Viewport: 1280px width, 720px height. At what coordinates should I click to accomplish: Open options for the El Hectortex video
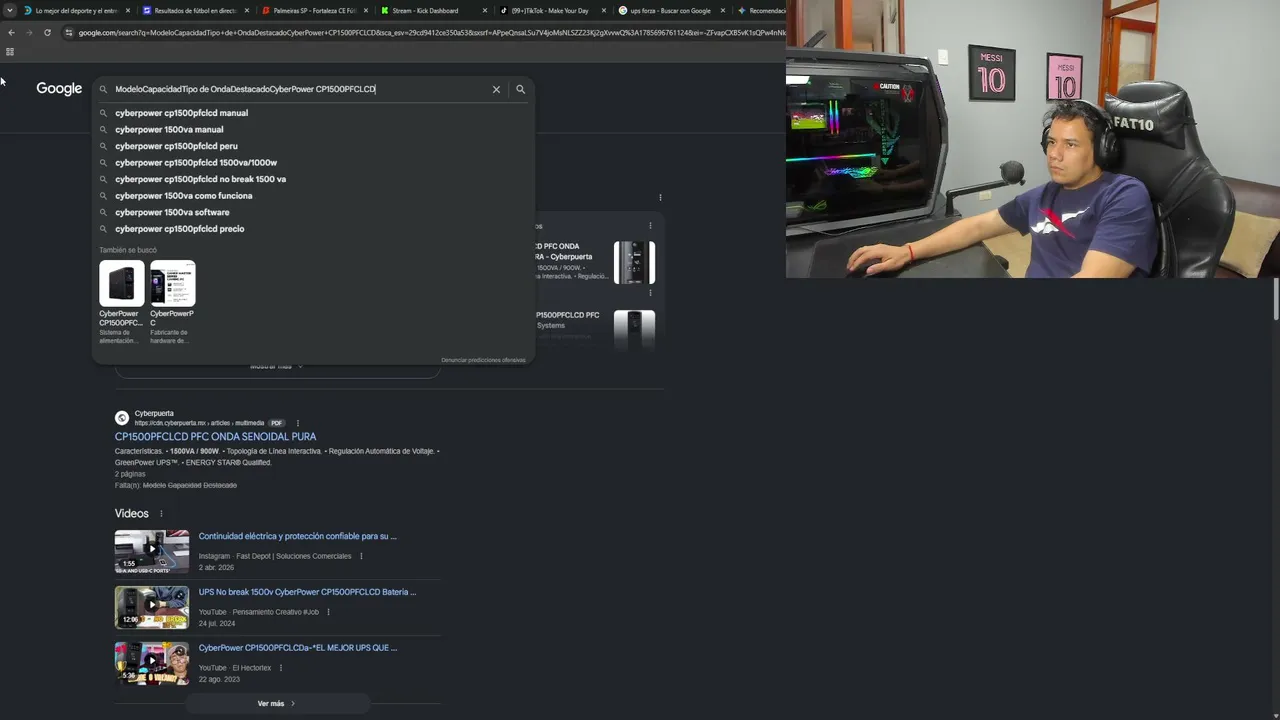pos(280,668)
